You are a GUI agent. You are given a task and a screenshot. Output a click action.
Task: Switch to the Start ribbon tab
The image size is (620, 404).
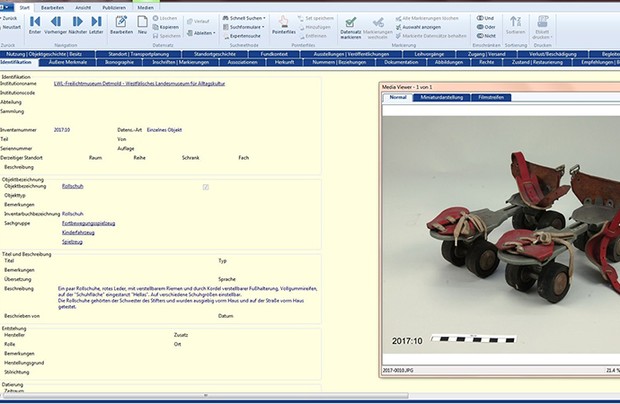[x=25, y=8]
